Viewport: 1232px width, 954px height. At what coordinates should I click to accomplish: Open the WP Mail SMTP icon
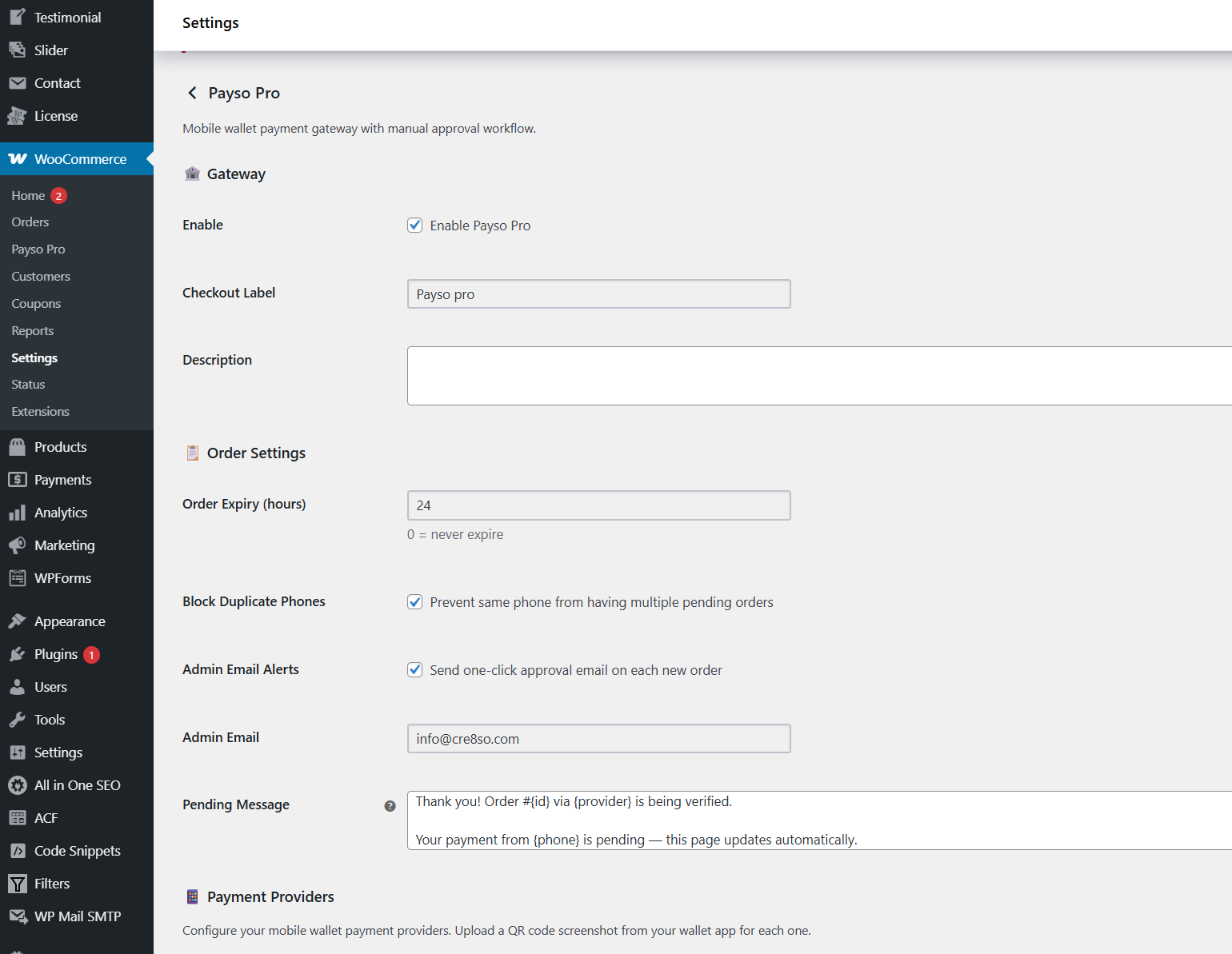(18, 916)
